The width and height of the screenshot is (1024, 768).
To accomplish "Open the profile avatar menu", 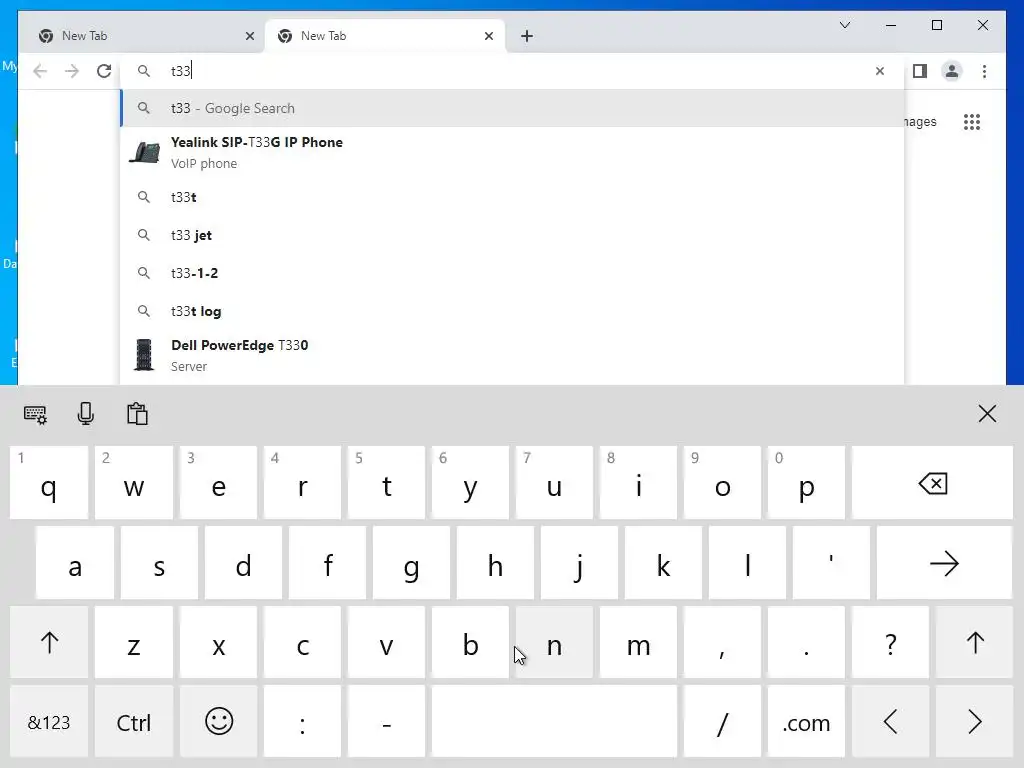I will point(952,71).
